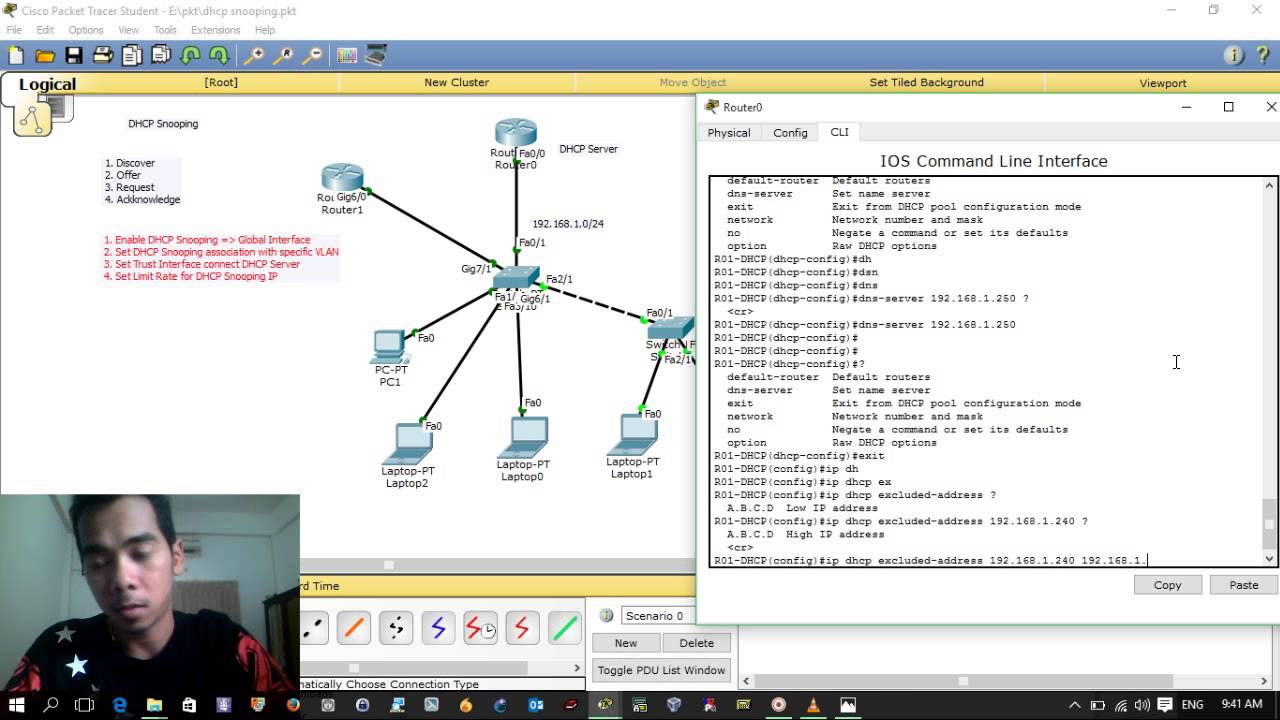Image resolution: width=1280 pixels, height=720 pixels.
Task: Open the Help menu
Action: tap(265, 30)
